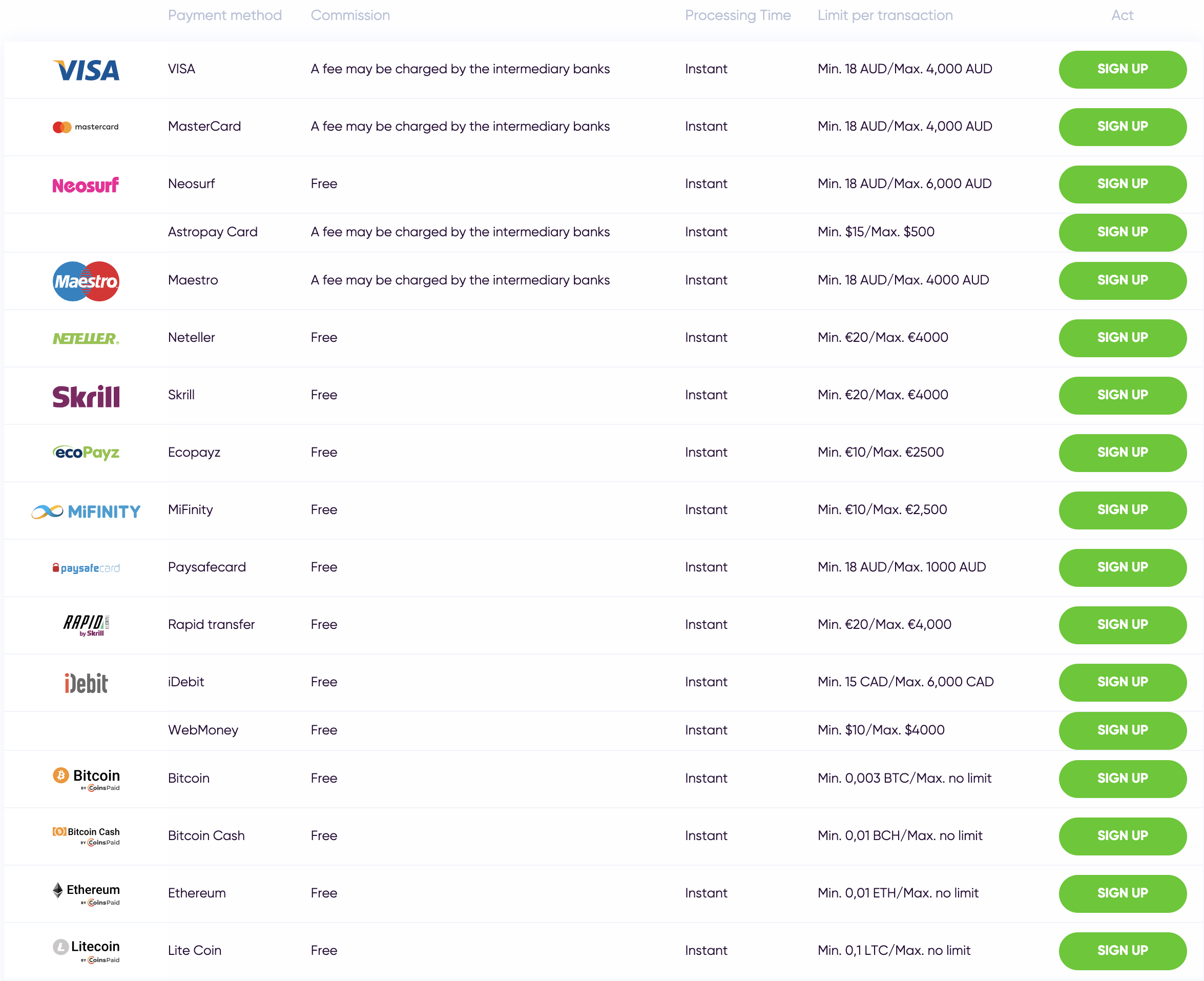Click the 'Bitcoin Cash' method name
This screenshot has width=1204, height=981.
pos(206,835)
